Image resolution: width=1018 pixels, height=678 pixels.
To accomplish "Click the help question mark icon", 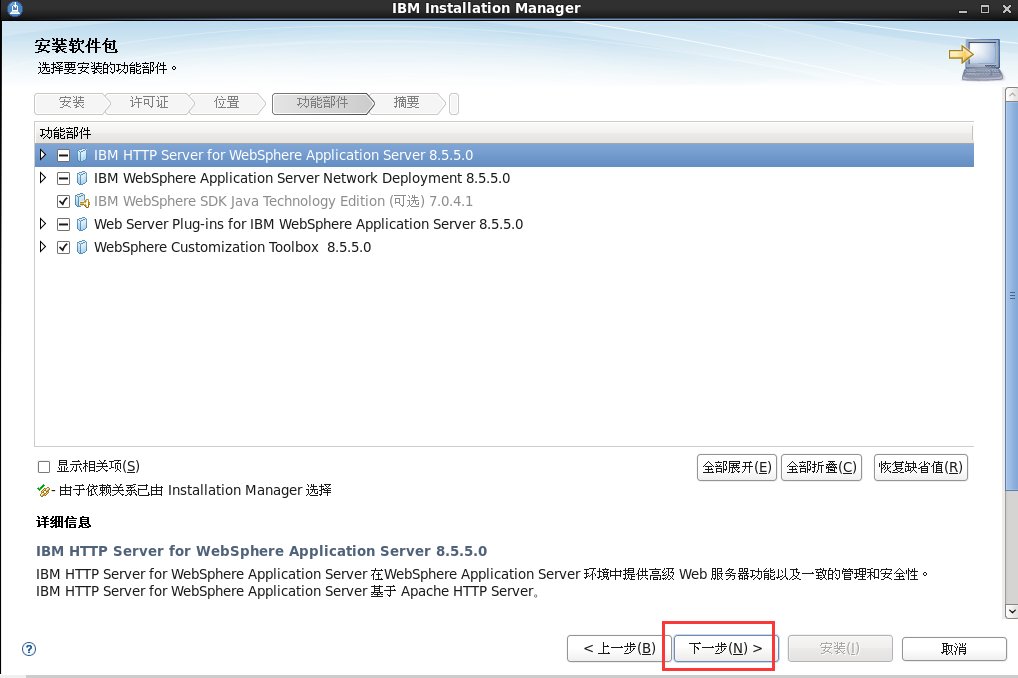I will [x=29, y=649].
